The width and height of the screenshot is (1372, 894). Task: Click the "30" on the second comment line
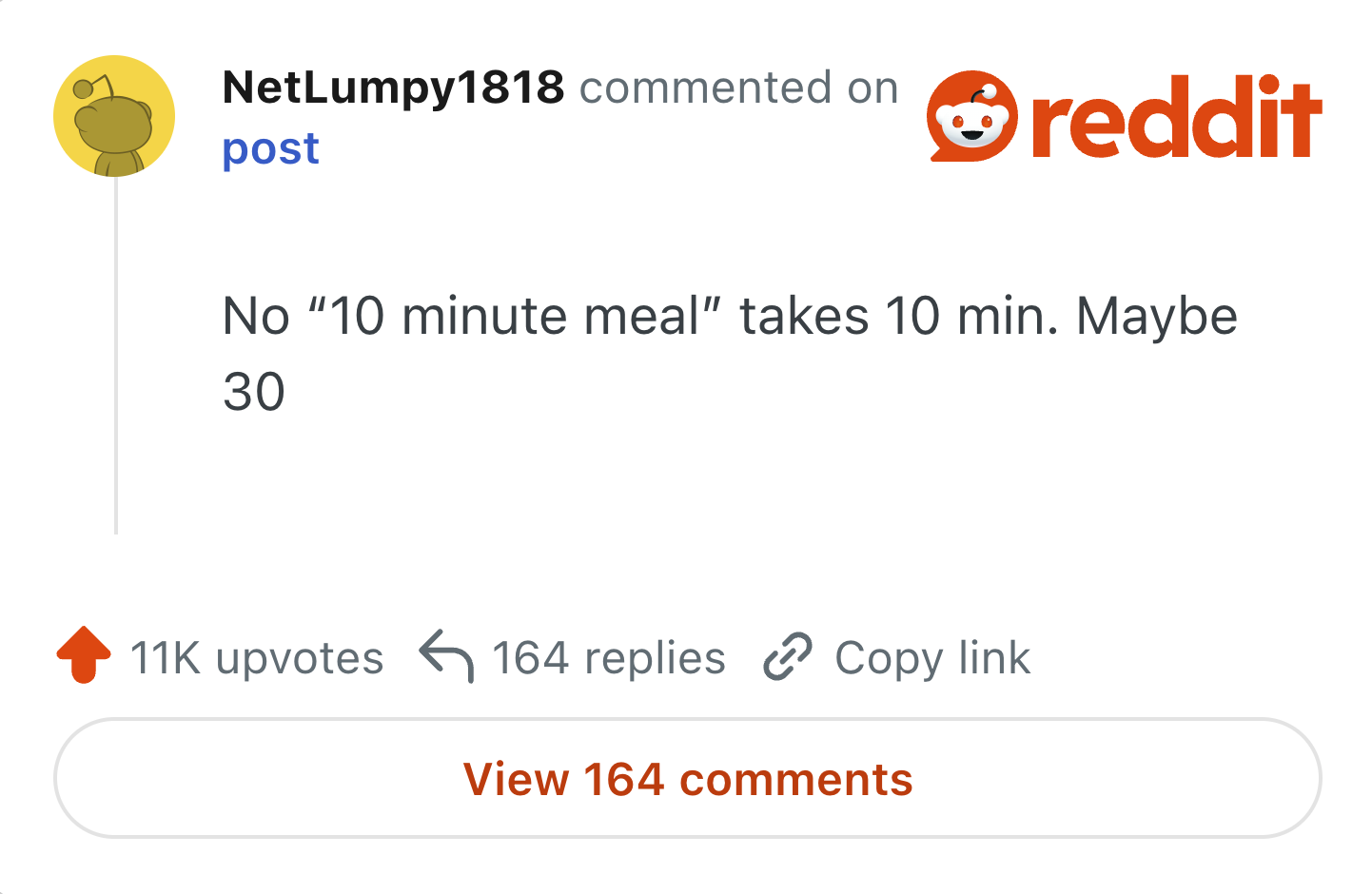pyautogui.click(x=254, y=392)
